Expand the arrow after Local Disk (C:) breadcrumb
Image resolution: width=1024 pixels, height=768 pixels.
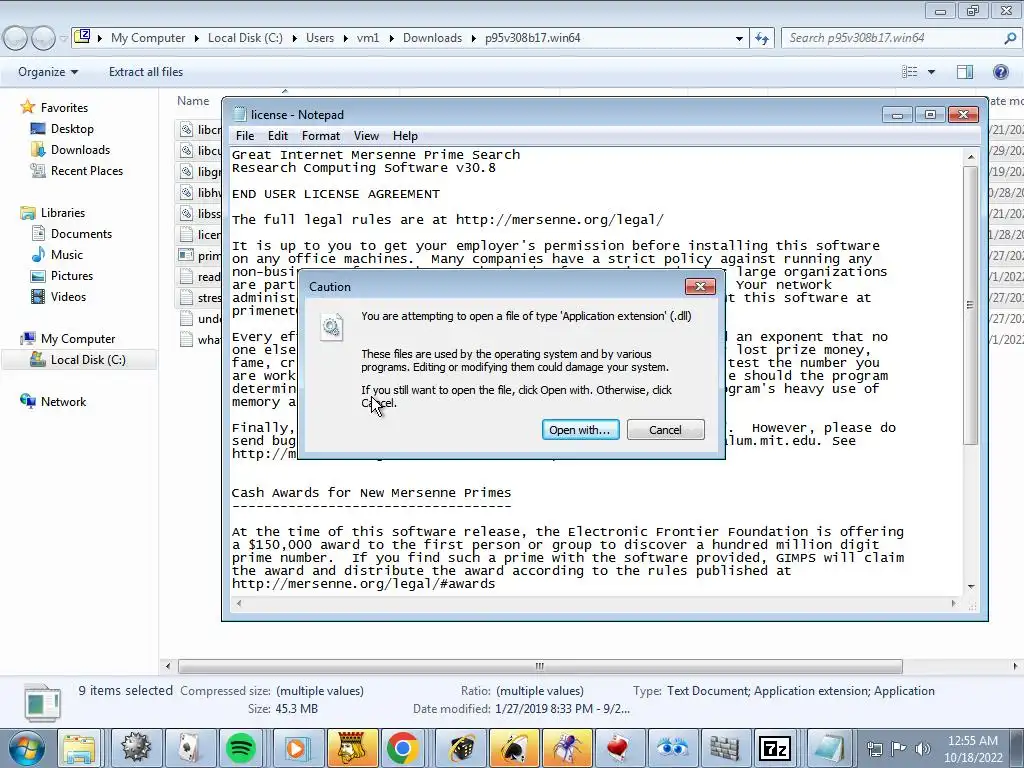[x=295, y=38]
